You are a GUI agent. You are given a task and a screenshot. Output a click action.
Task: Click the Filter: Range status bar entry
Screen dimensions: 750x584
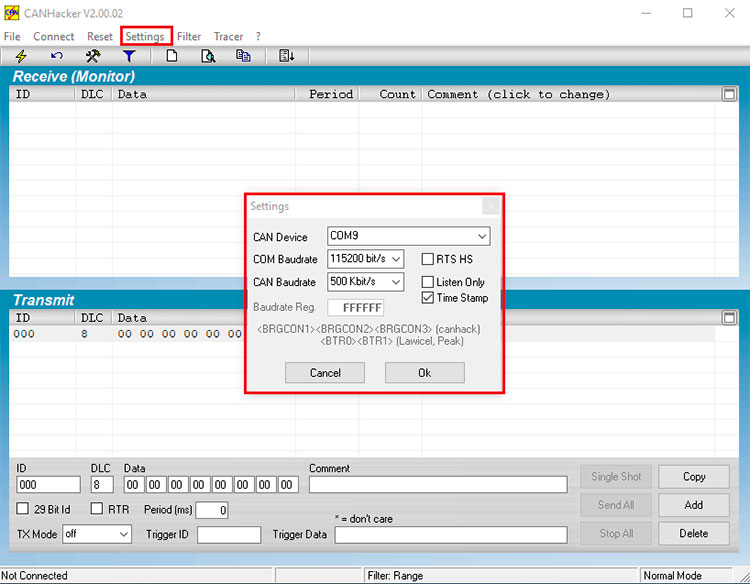(395, 575)
